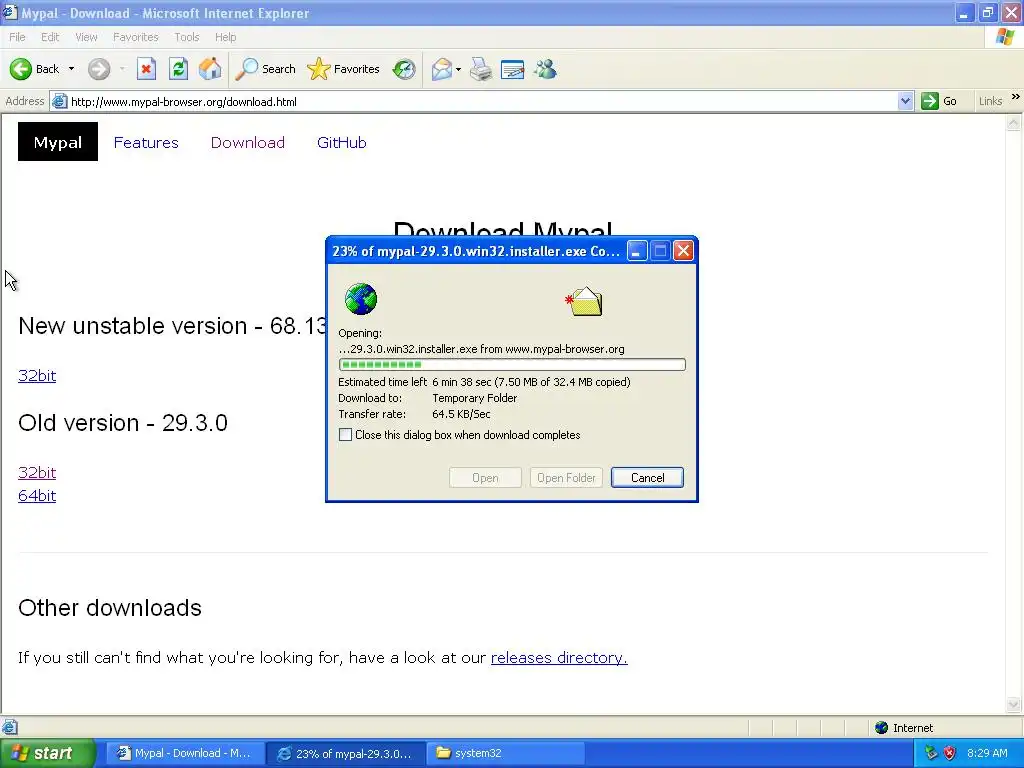Click the disabled Open button in download dialog
The image size is (1024, 768).
pyautogui.click(x=485, y=477)
